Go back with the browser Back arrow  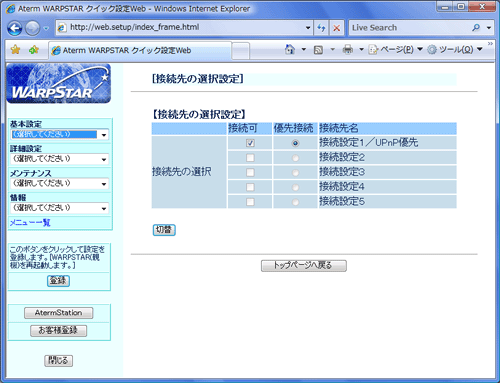point(15,28)
